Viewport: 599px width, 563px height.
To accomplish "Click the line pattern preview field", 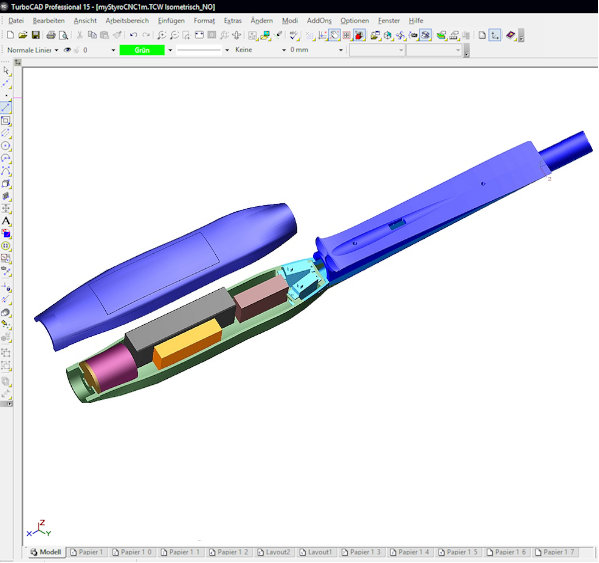I will click(x=199, y=50).
